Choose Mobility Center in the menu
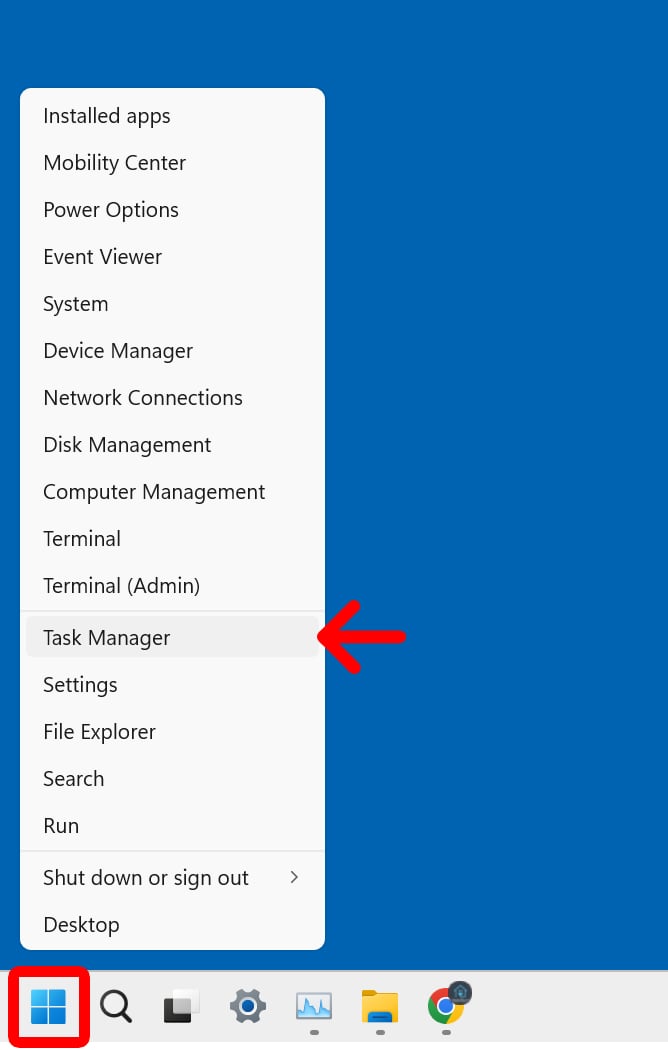 [x=115, y=163]
